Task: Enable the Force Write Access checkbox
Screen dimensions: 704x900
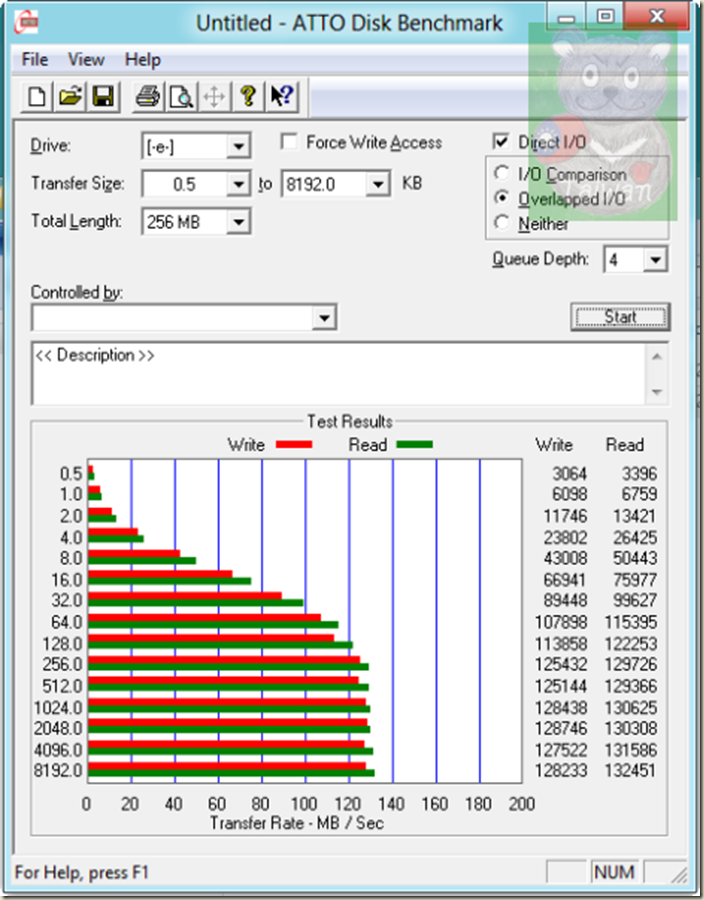Action: [x=289, y=142]
